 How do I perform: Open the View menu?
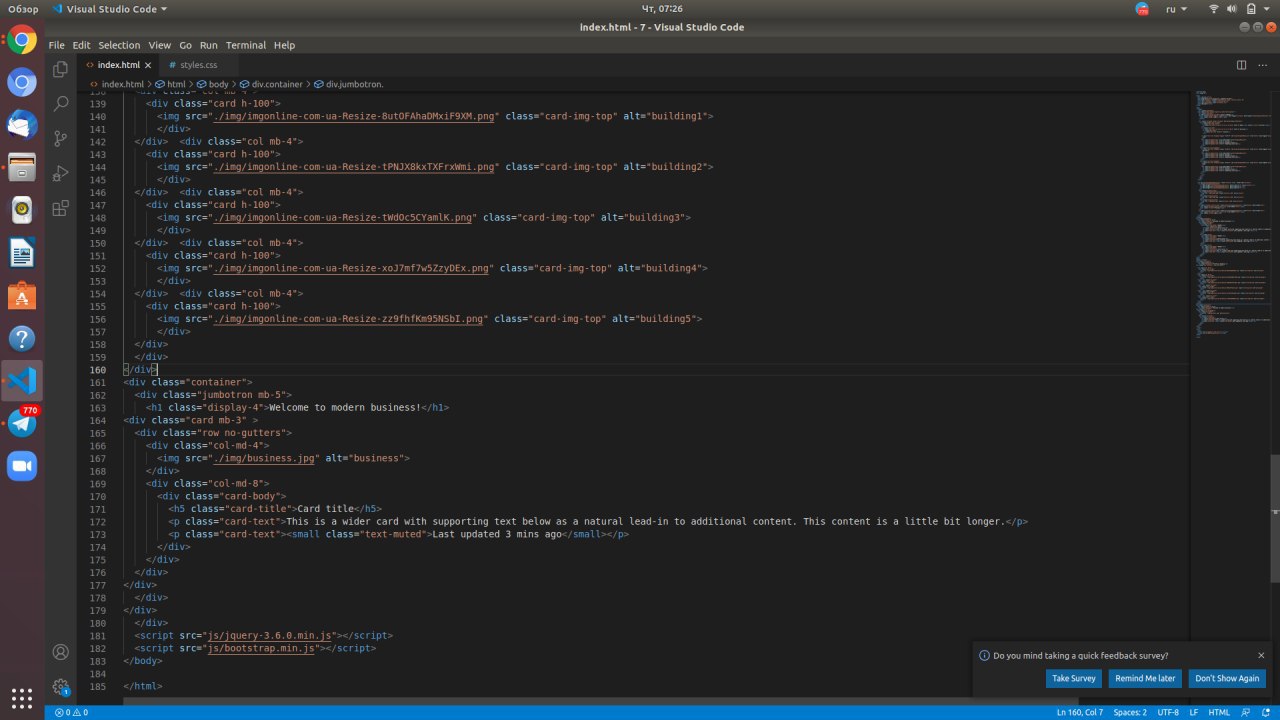pos(160,45)
